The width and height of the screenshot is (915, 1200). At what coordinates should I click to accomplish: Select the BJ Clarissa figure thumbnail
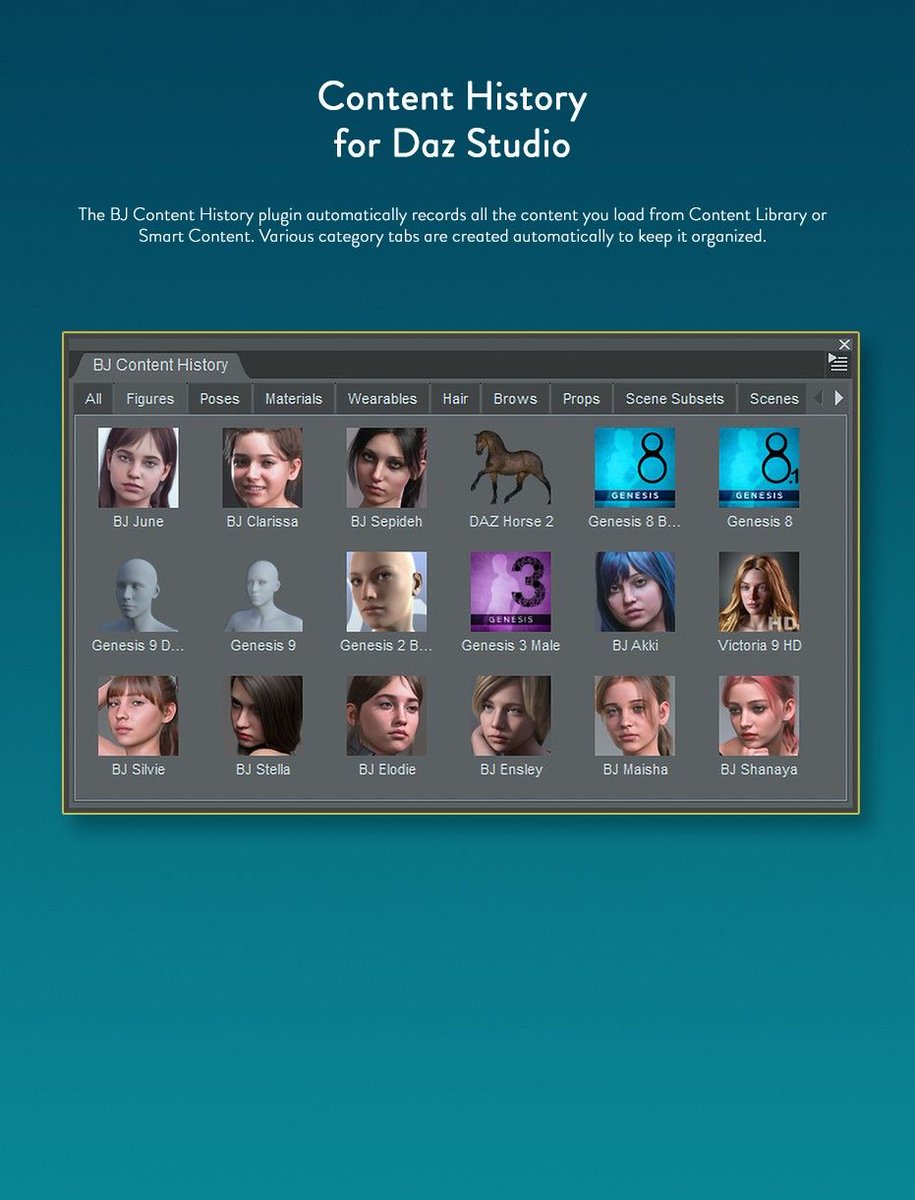point(262,468)
